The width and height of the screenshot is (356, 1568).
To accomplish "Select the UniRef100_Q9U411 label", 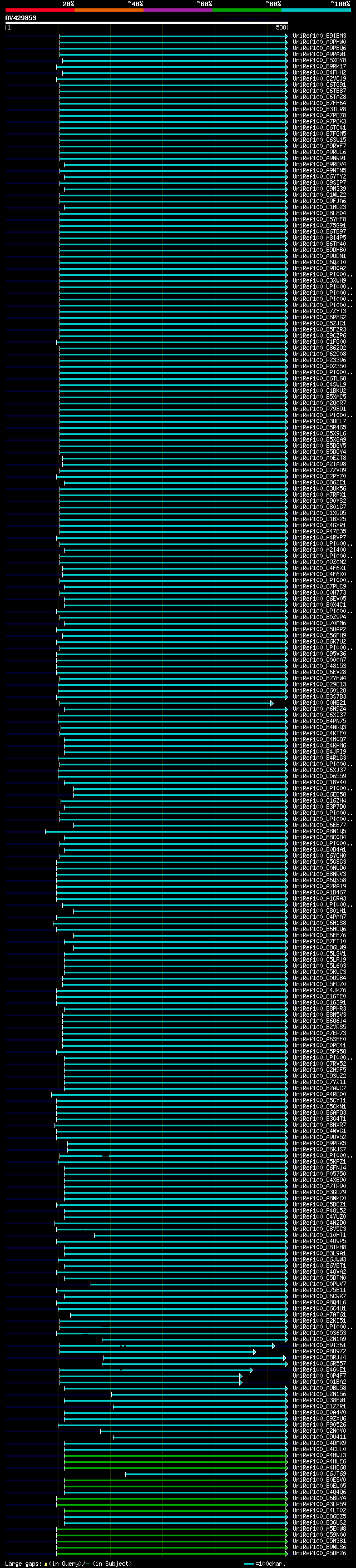I will 319,1438.
